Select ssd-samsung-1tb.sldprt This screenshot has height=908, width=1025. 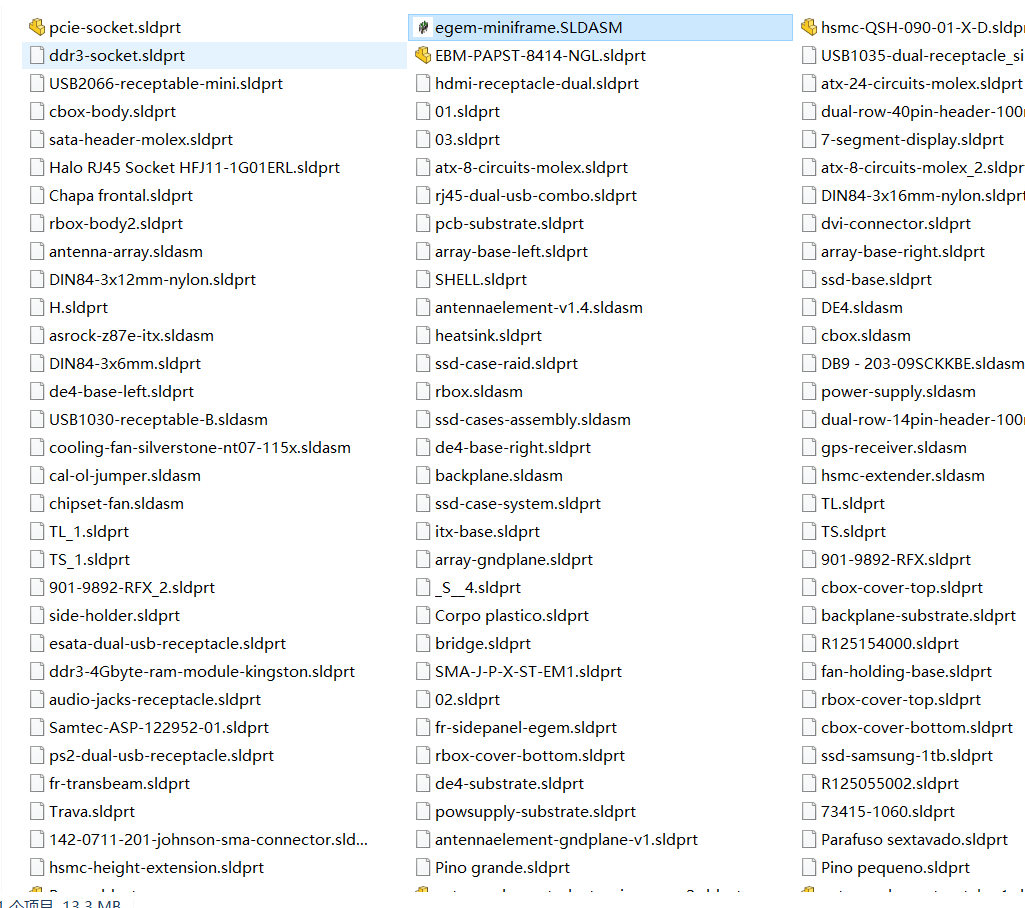point(907,756)
